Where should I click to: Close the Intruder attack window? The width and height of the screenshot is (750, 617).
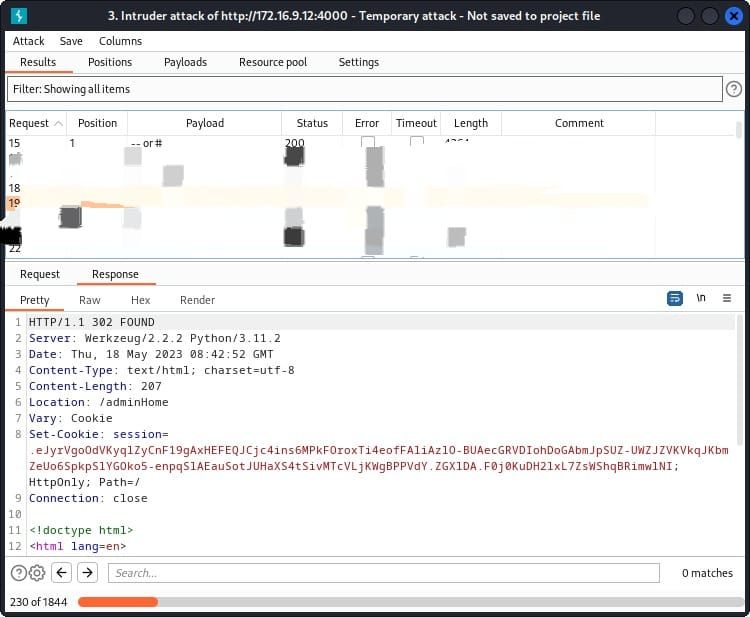733,16
